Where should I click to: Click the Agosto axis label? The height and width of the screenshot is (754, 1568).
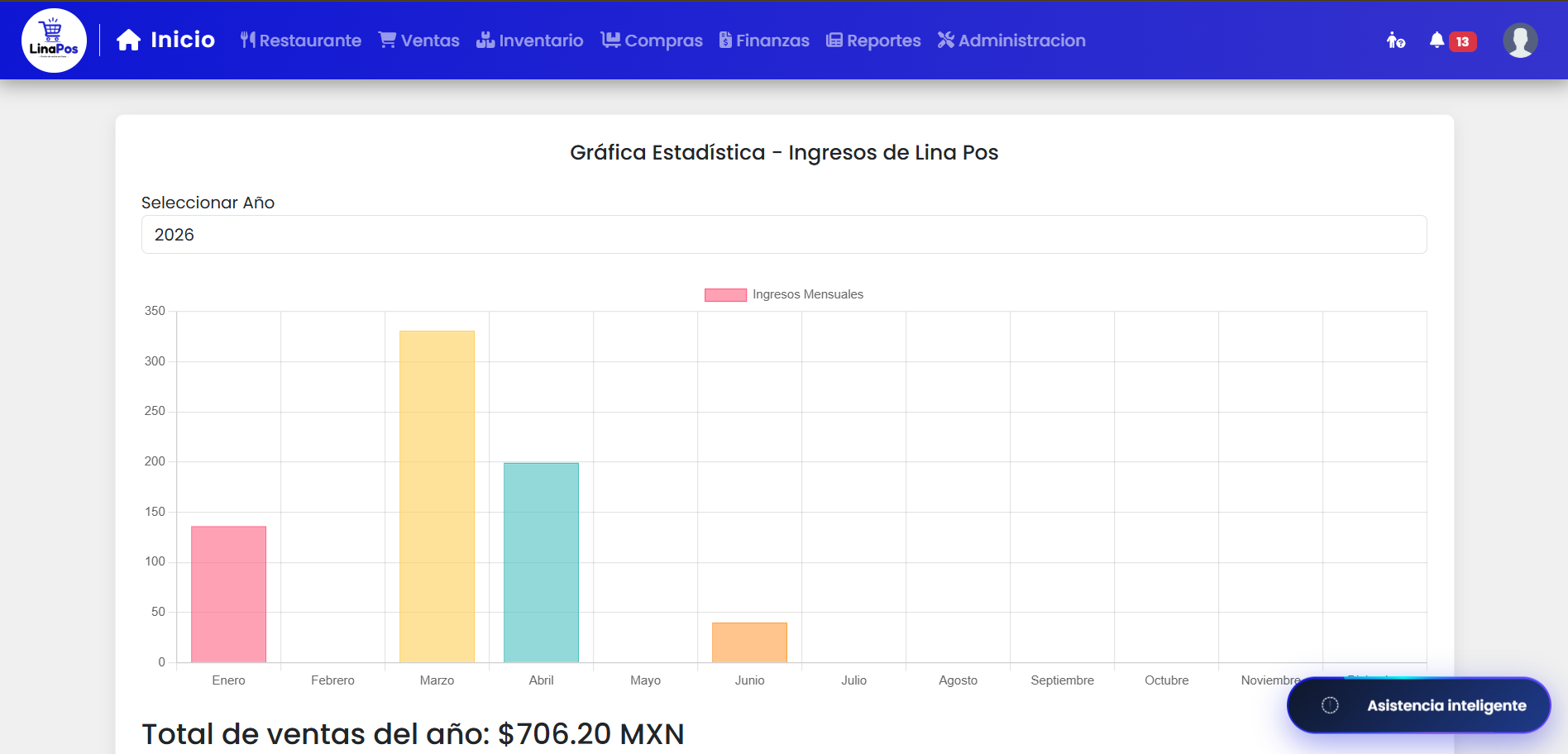tap(958, 680)
